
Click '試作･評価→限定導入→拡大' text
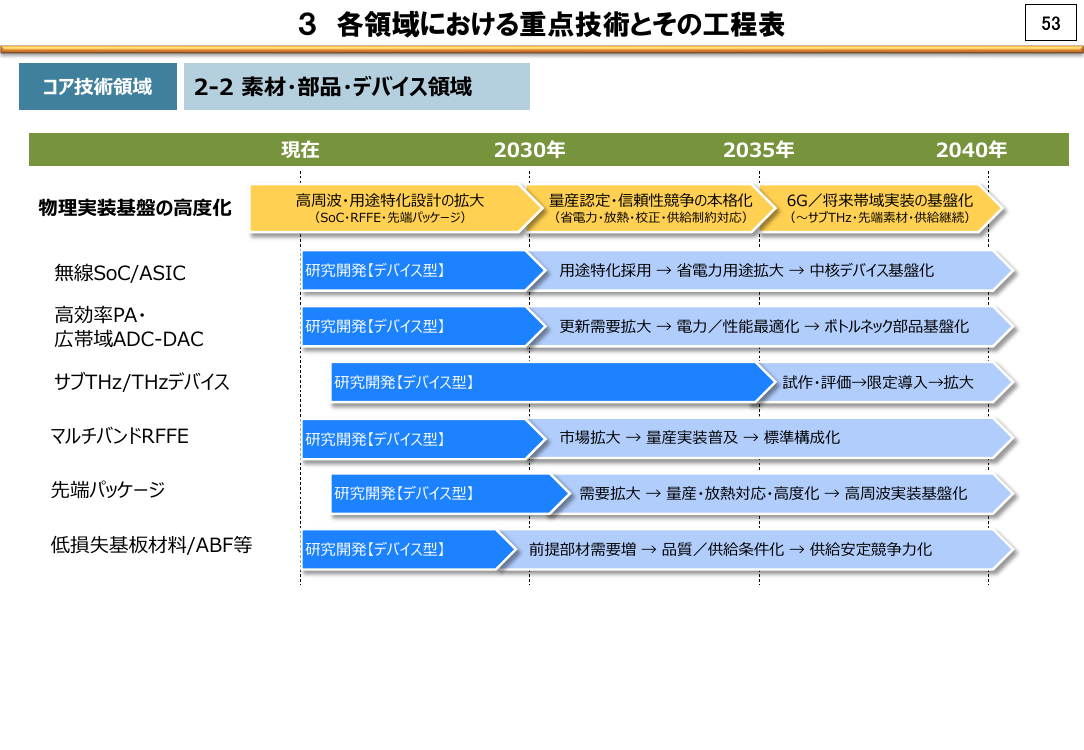pyautogui.click(x=878, y=382)
